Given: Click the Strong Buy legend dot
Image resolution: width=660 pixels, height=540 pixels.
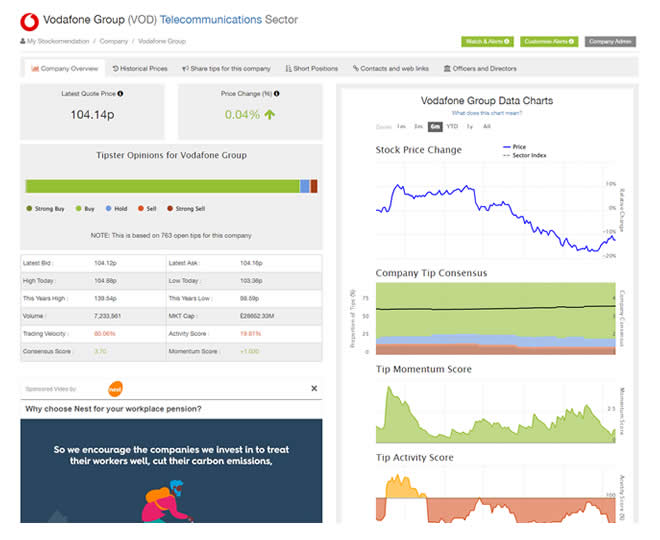Looking at the screenshot, I should [29, 209].
